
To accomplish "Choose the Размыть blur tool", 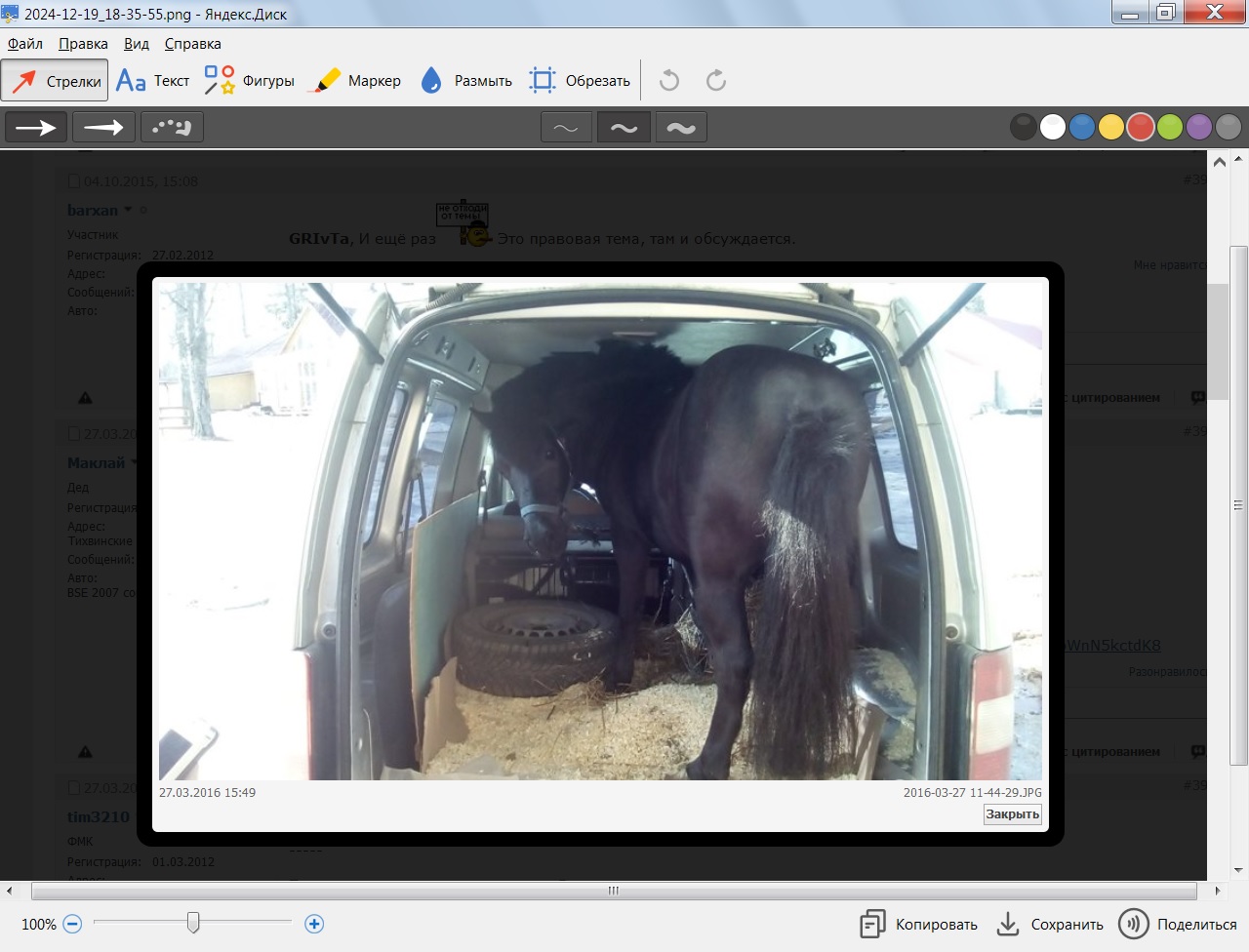I will 466,81.
